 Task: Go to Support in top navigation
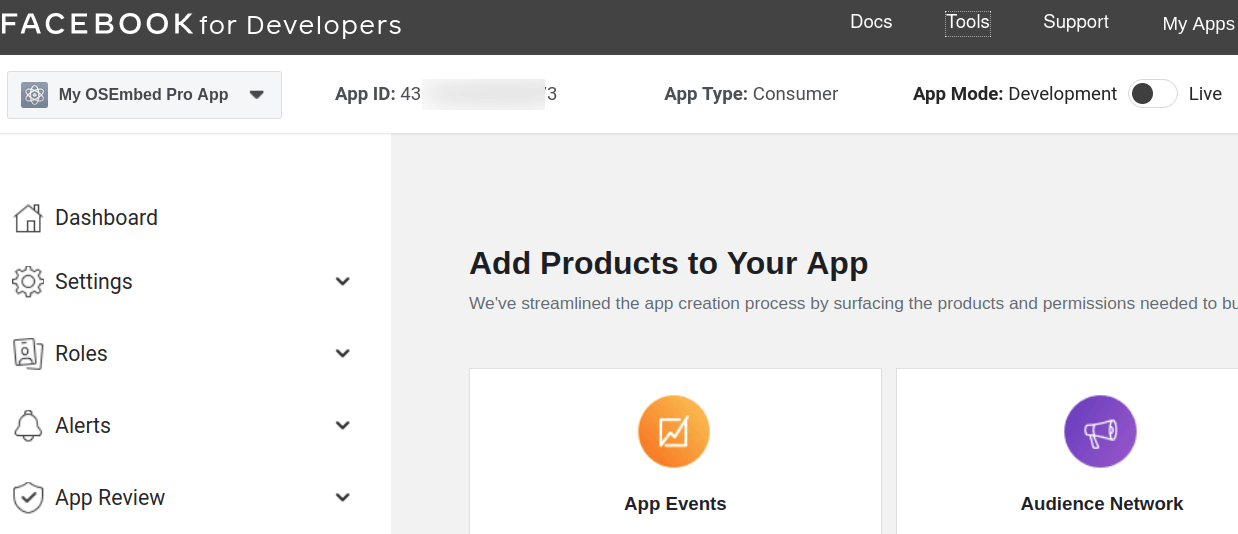tap(1075, 22)
